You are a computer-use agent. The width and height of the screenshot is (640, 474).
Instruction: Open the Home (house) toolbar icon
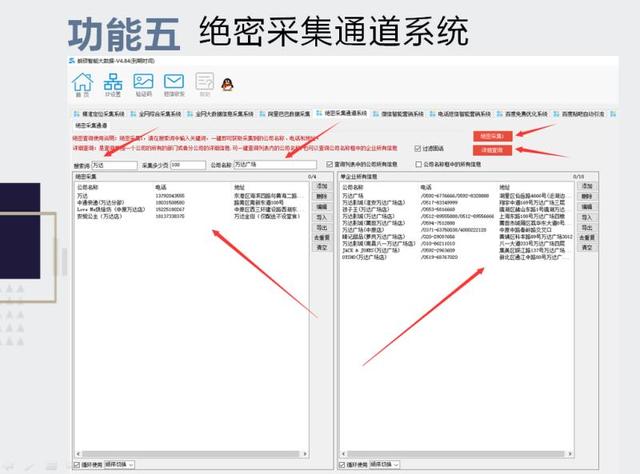coord(82,83)
